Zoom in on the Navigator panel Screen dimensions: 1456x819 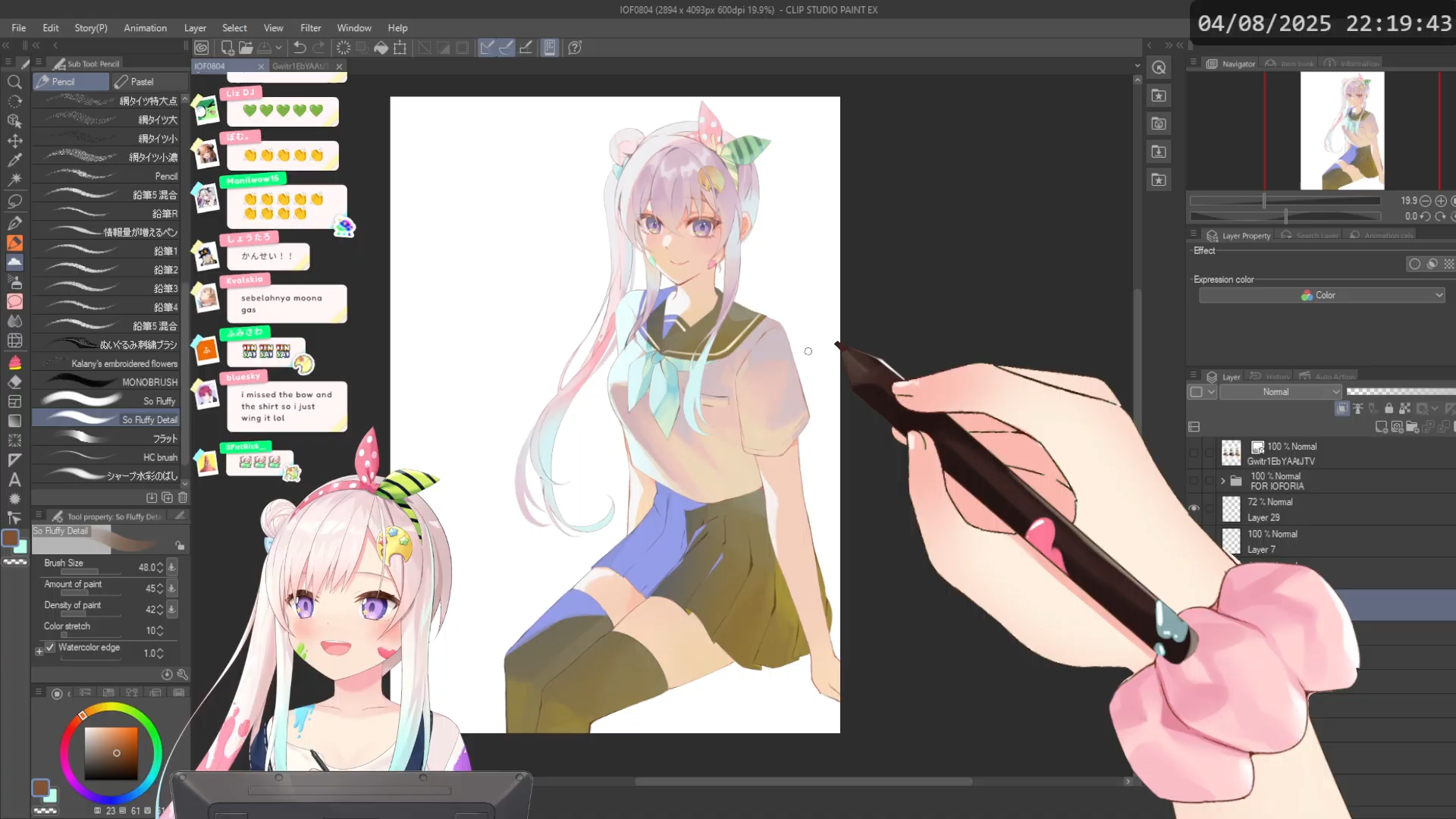point(1441,201)
